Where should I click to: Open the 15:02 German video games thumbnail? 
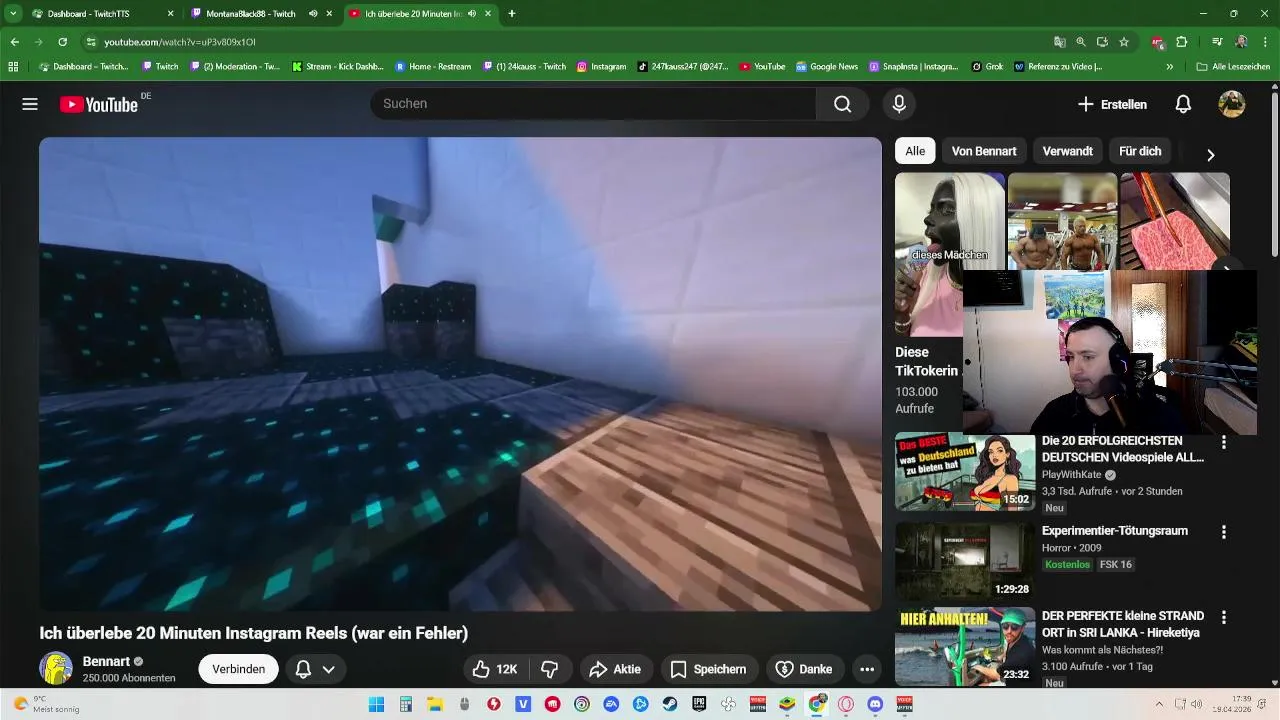(965, 471)
